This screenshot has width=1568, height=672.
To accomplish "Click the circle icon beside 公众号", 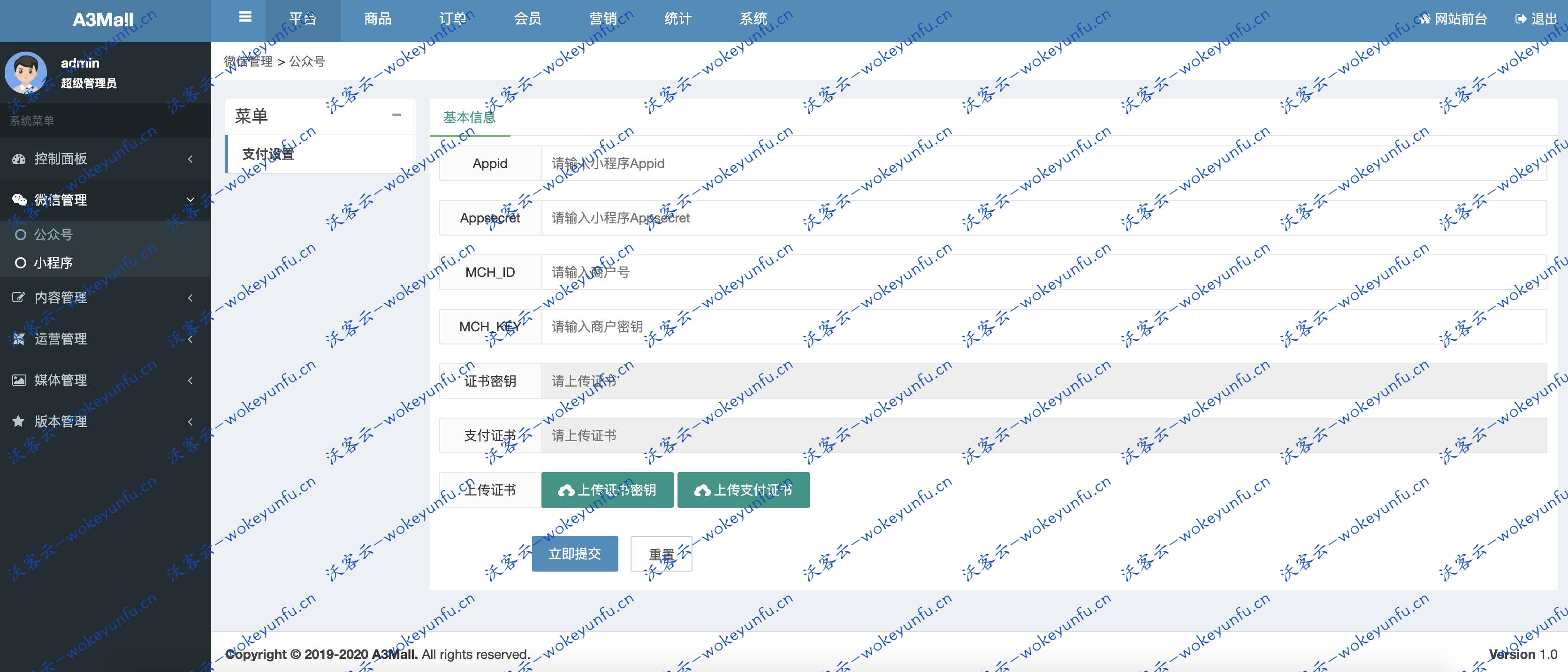I will (21, 234).
